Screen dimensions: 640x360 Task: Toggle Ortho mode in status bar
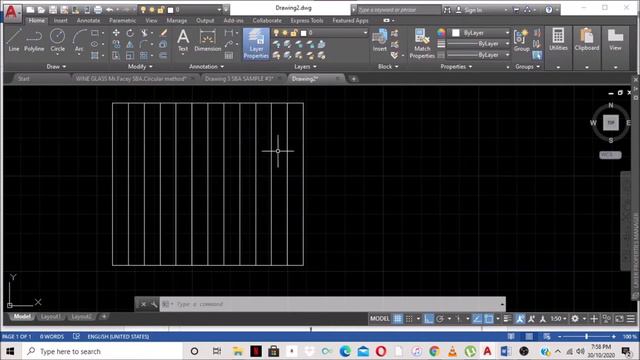pyautogui.click(x=429, y=319)
